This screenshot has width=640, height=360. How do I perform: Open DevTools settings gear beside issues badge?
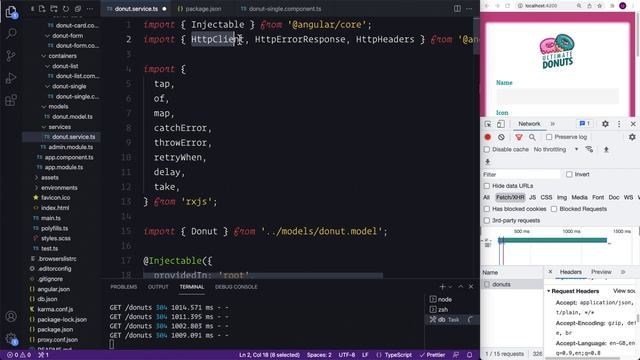pos(605,124)
